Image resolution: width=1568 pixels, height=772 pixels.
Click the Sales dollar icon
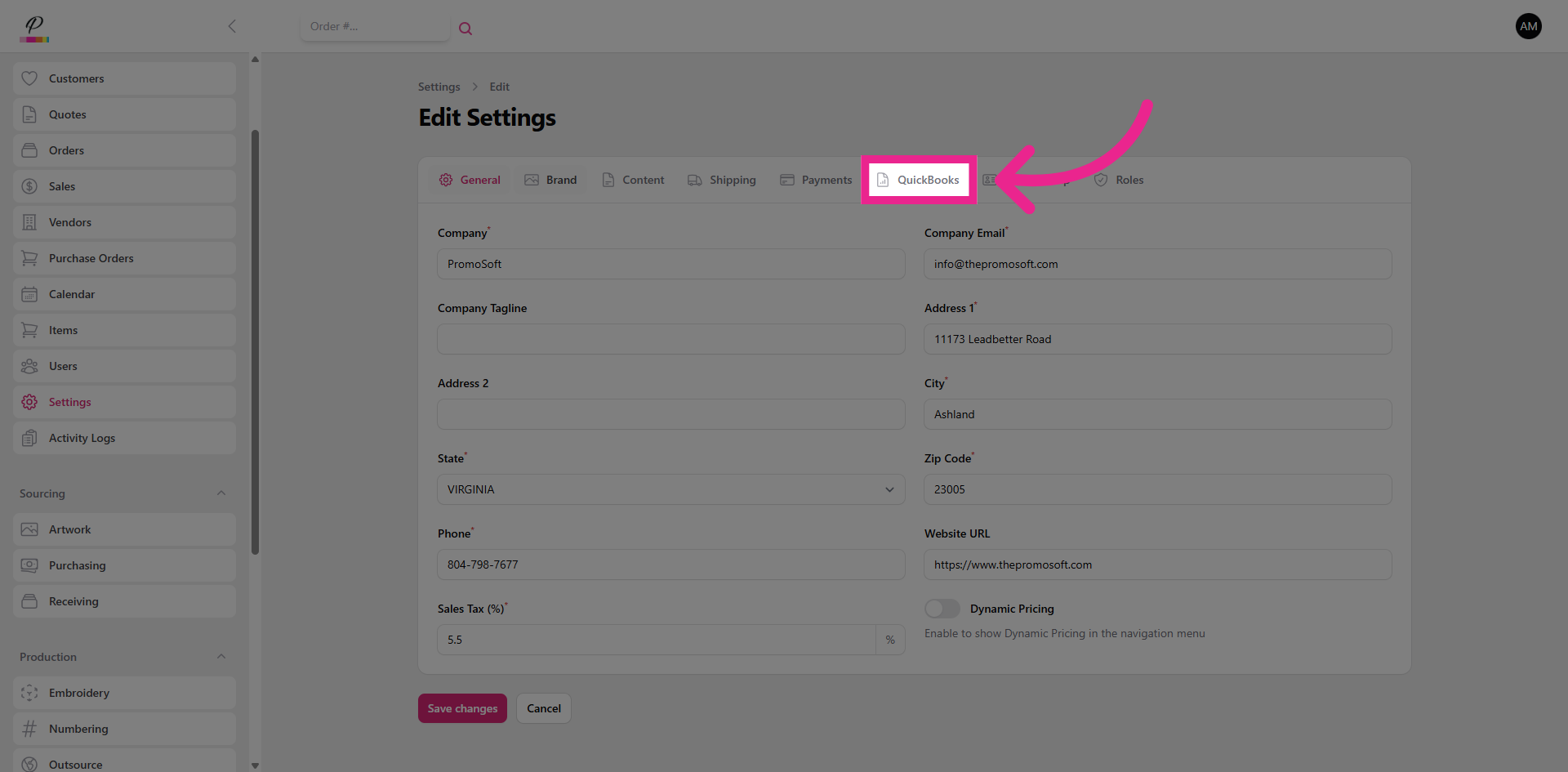(x=29, y=186)
